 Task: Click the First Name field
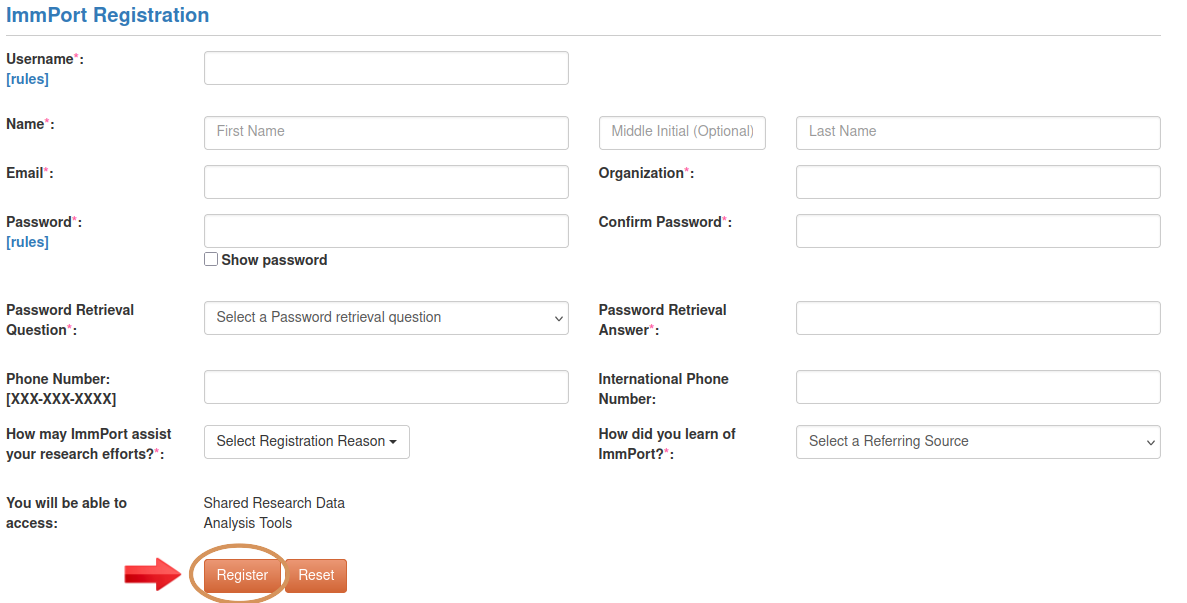386,132
